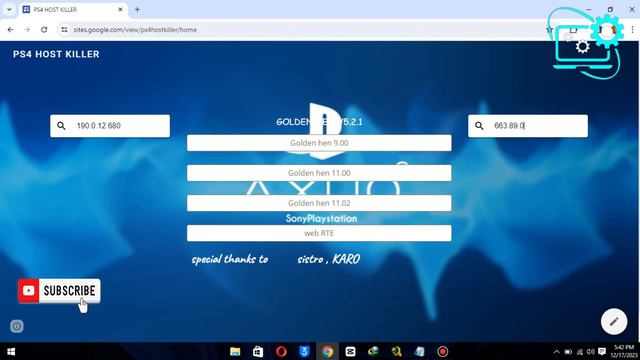The image size is (640, 360).
Task: Click the blue number 3 taskbar app
Action: pos(304,351)
